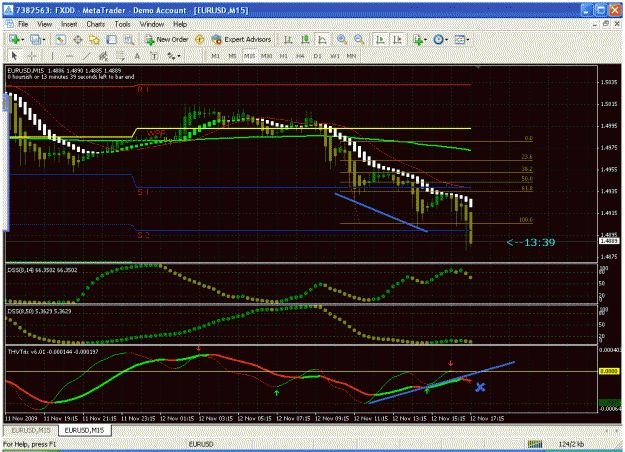Click the MetaTrader document icon beside File
This screenshot has width=625, height=452.
coord(9,24)
